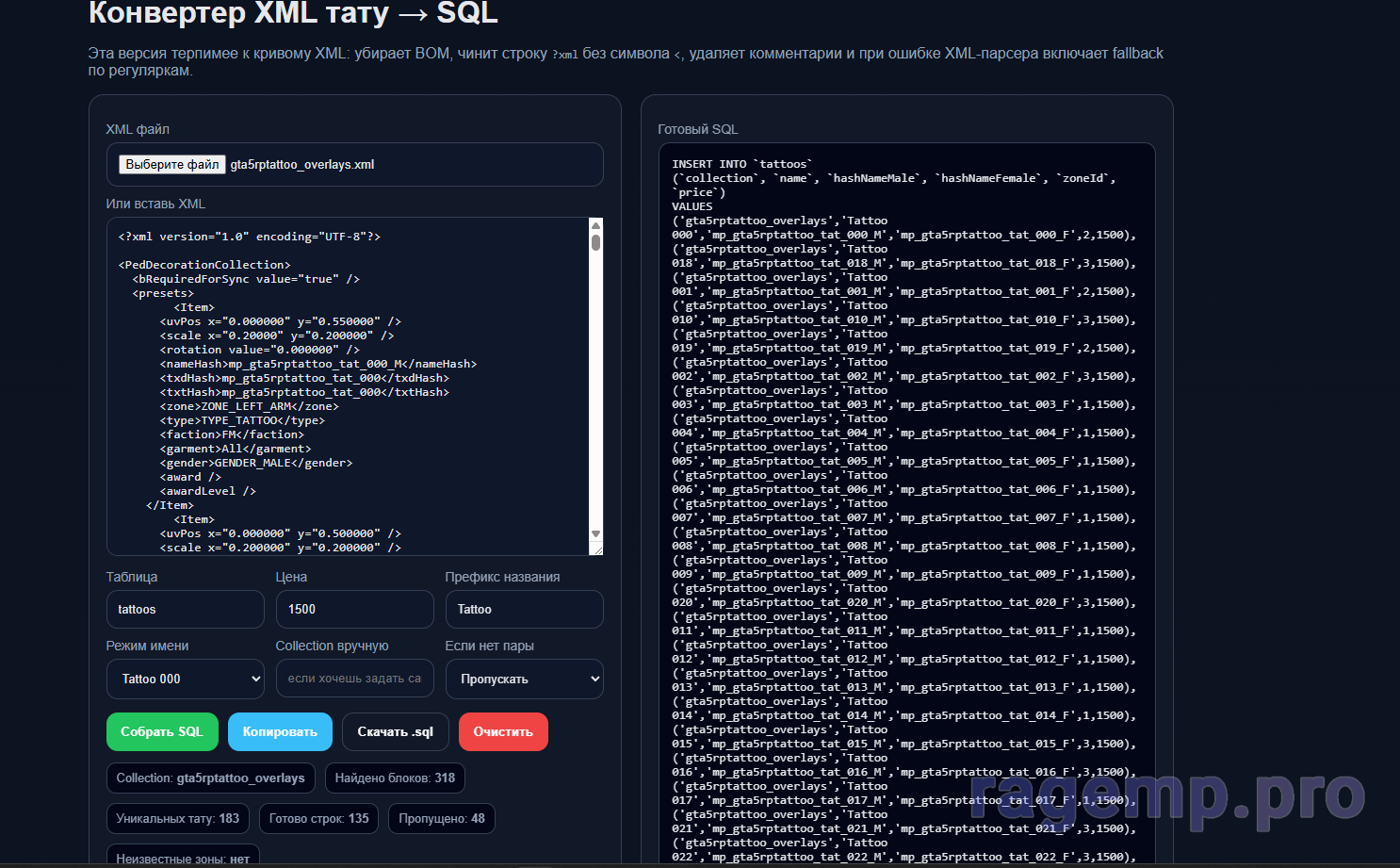
Task: Click the 'Пропущено: 48' status badge
Action: coord(441,819)
